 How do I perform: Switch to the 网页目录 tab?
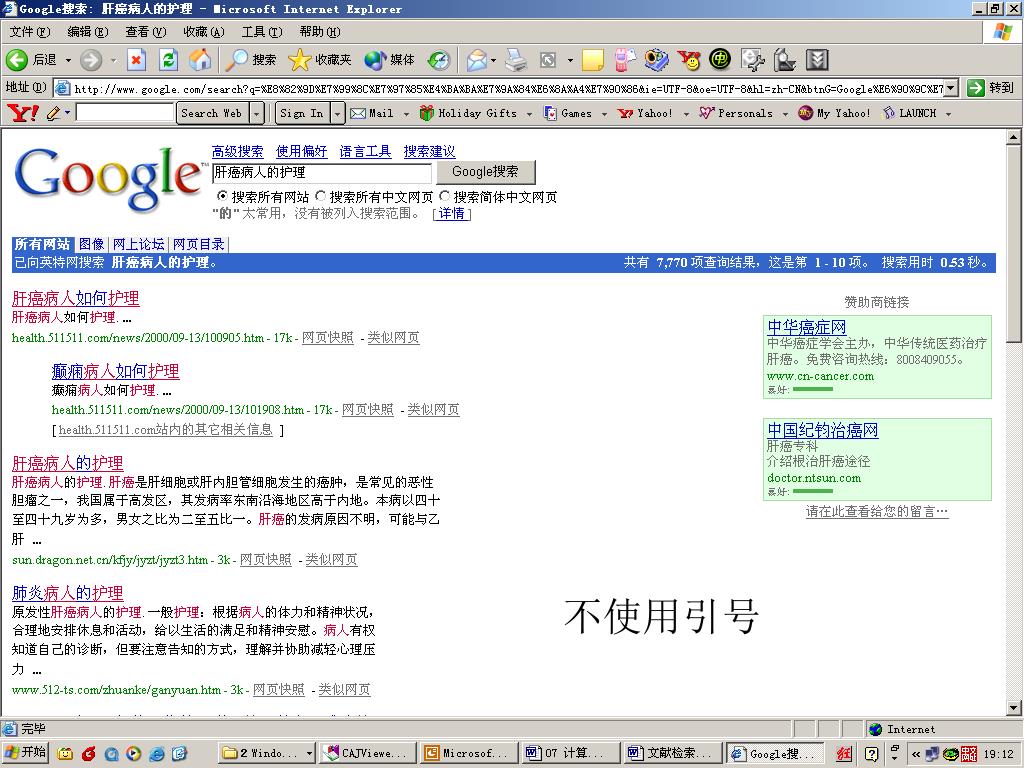pos(199,244)
